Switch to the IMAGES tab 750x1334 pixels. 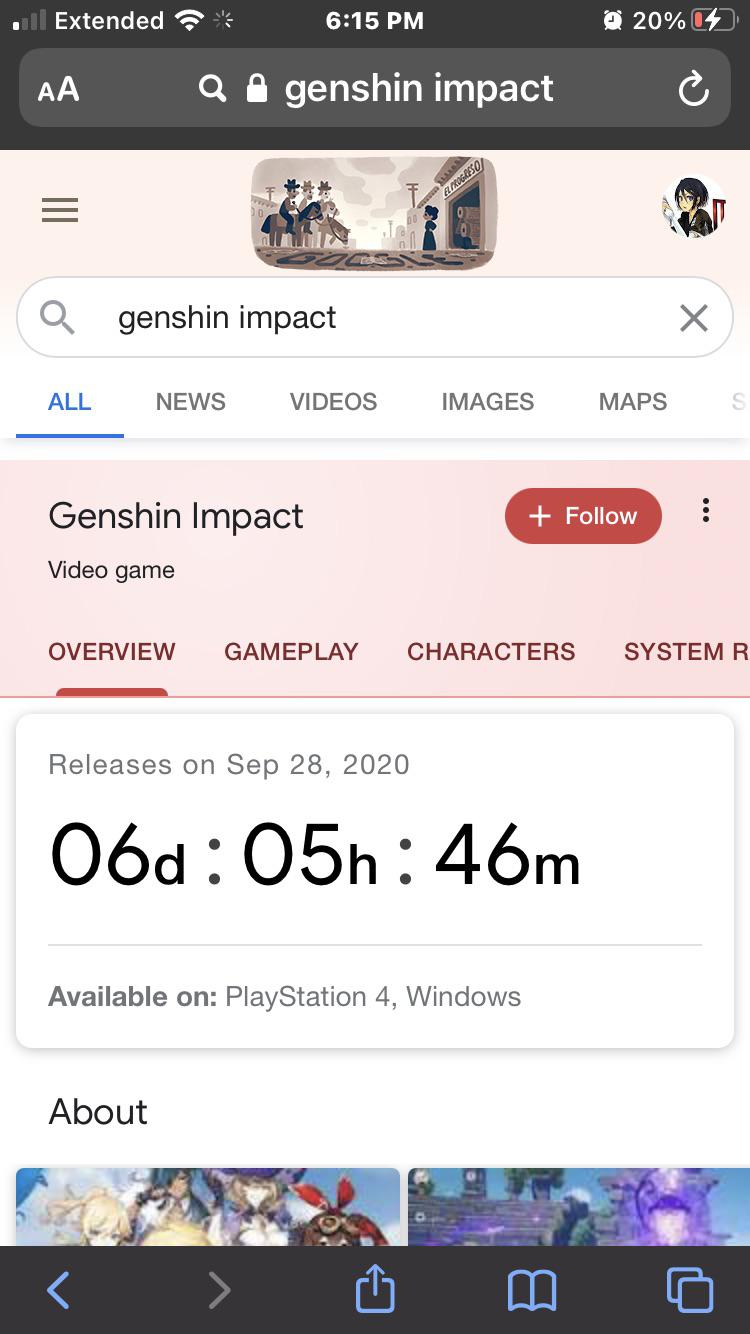[487, 401]
